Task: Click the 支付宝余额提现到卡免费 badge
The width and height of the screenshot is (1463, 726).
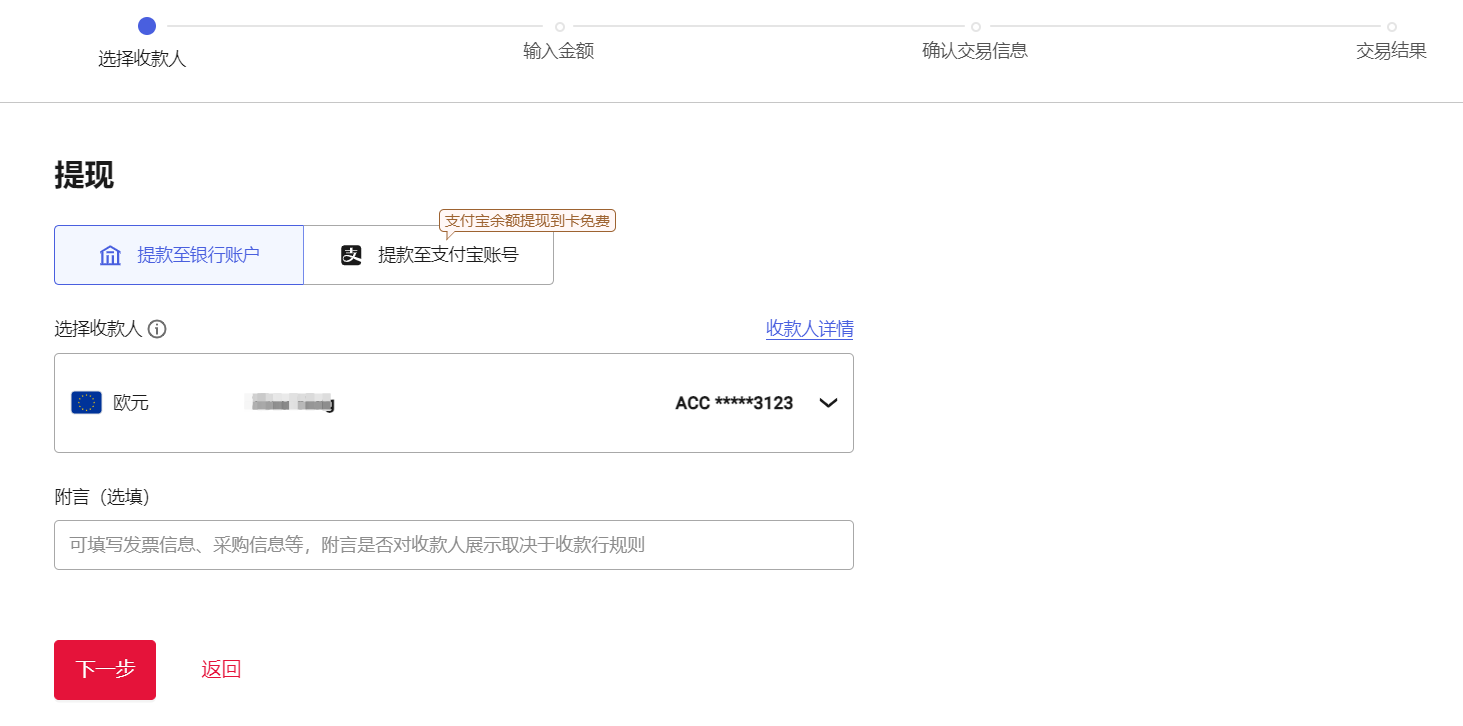Action: pos(527,220)
